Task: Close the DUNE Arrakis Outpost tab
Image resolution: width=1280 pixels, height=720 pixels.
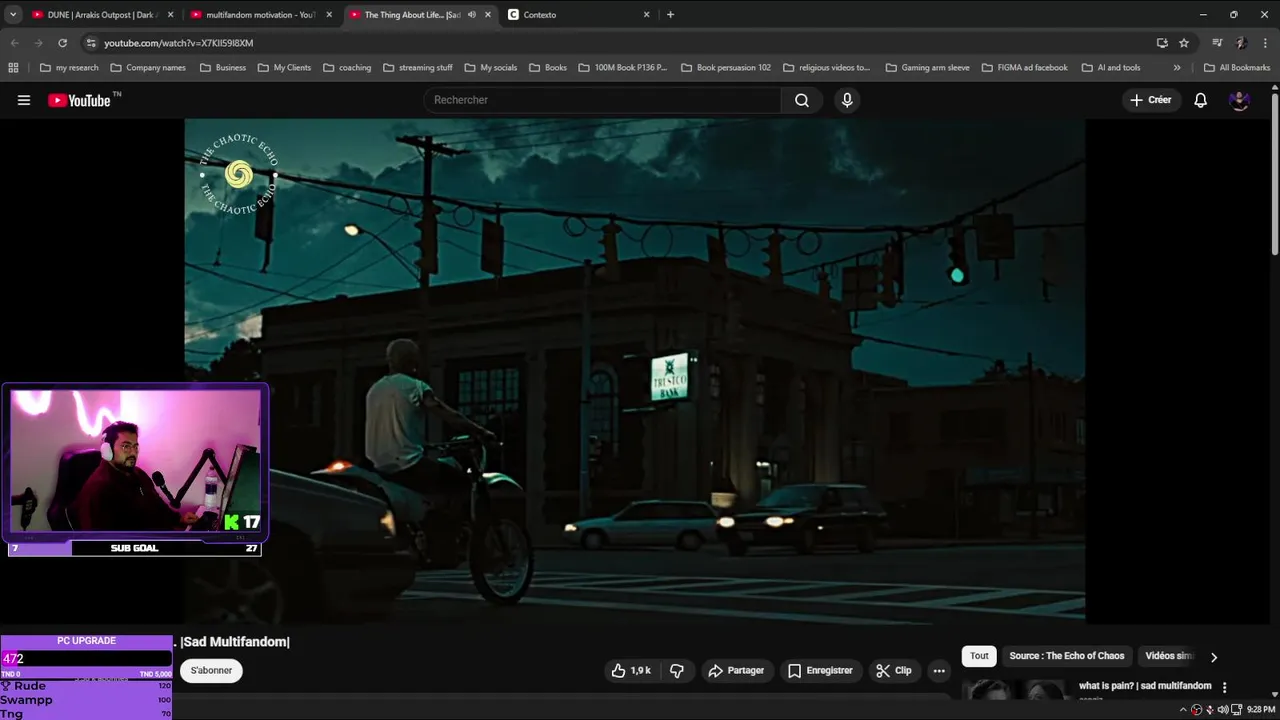Action: pyautogui.click(x=170, y=15)
